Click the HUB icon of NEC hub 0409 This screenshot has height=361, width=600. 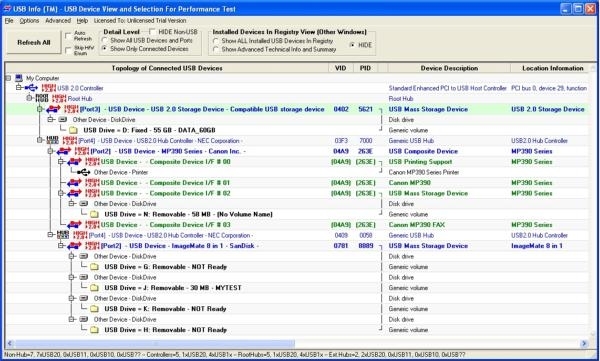click(63, 235)
